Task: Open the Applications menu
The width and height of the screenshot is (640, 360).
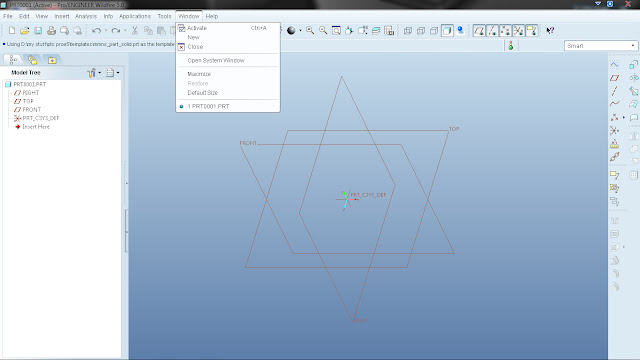Action: pos(135,16)
